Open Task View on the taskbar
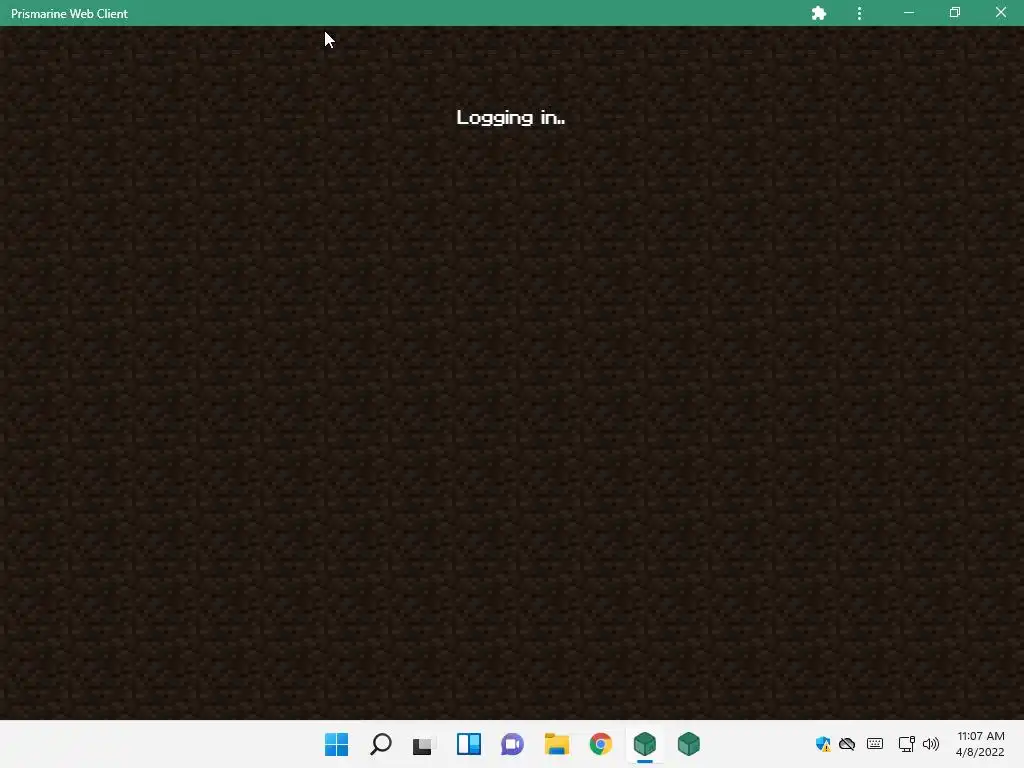 click(x=424, y=744)
